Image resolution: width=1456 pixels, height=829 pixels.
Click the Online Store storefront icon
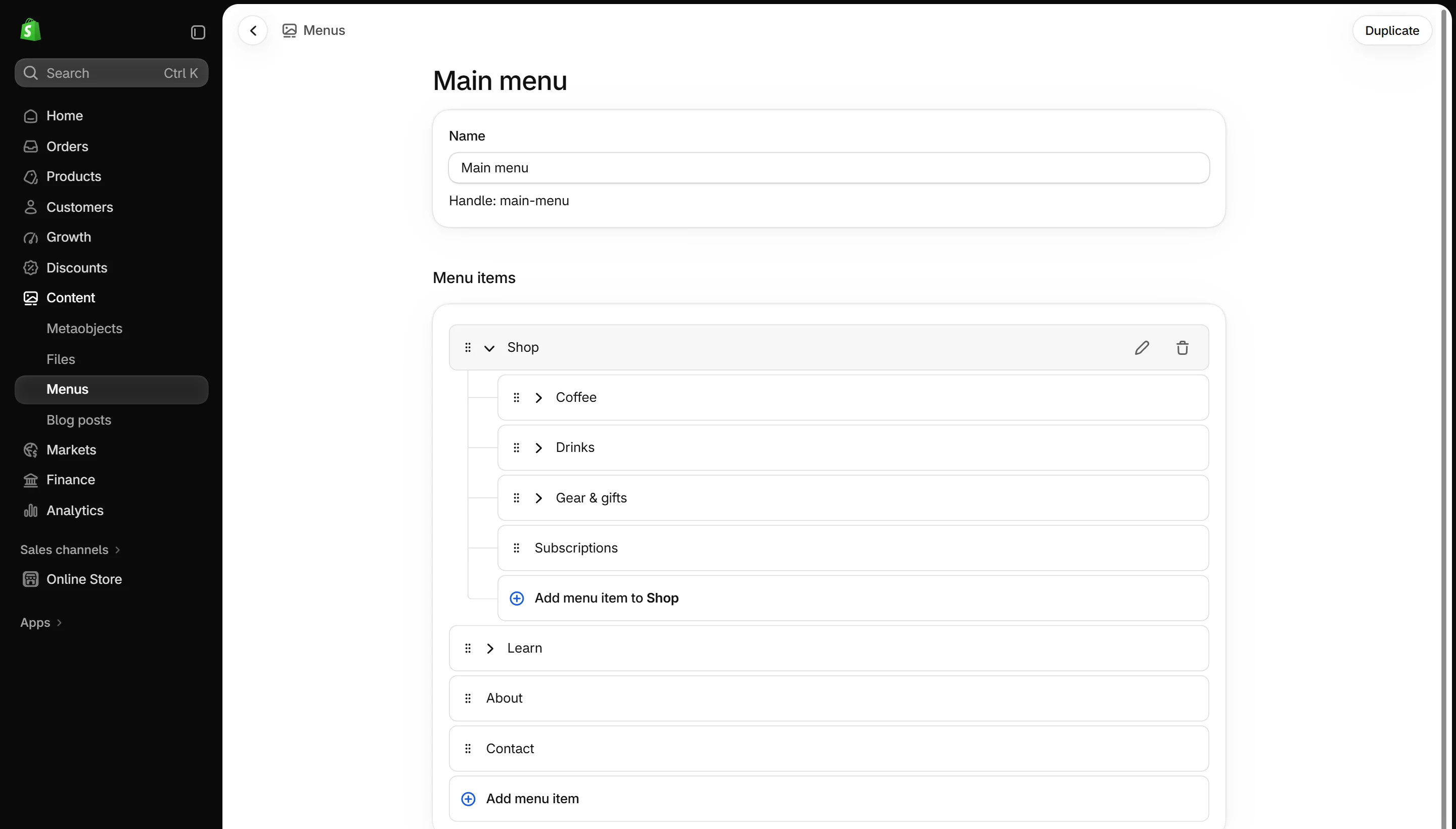click(x=31, y=579)
